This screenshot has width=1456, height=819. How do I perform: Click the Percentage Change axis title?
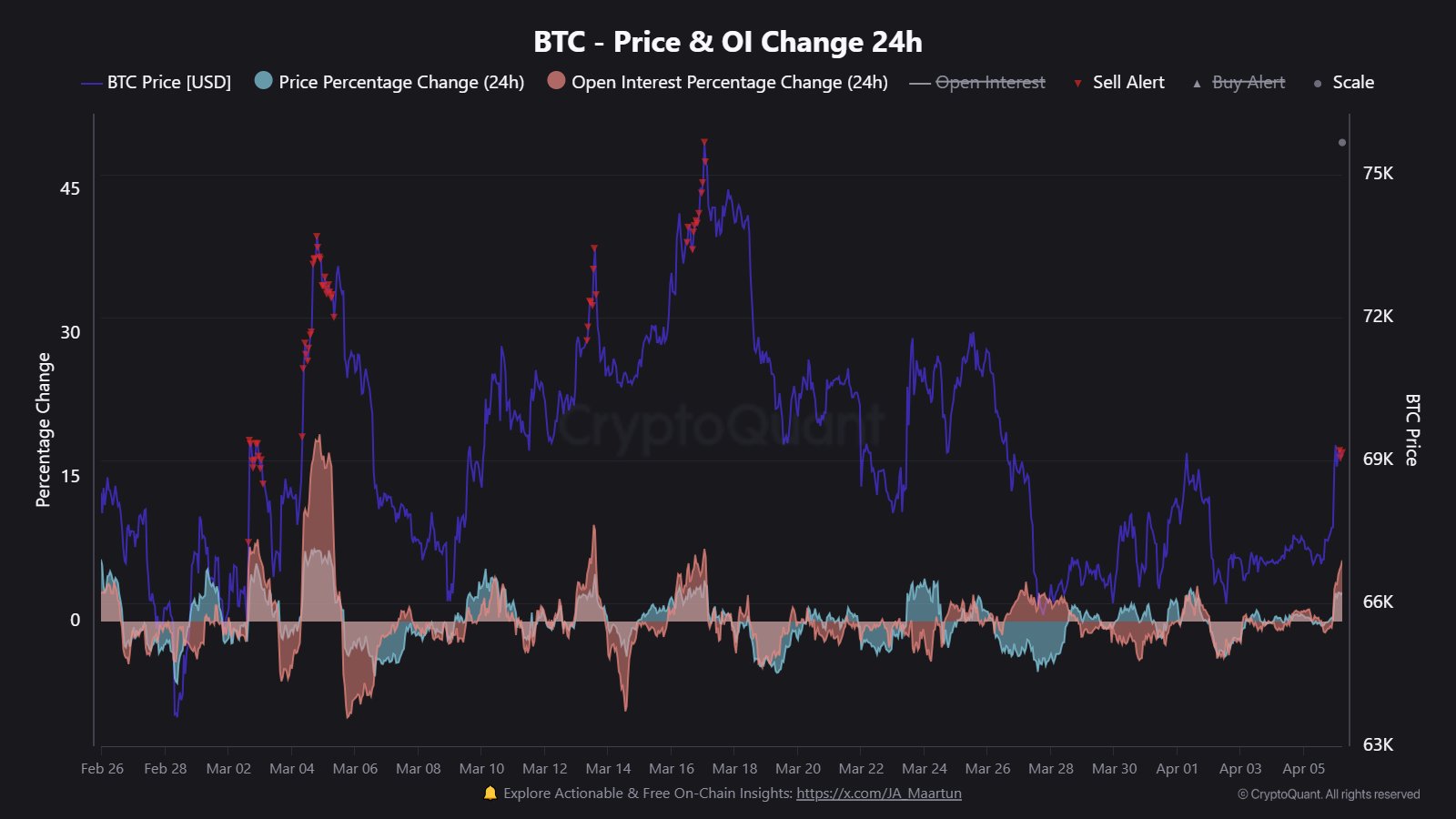(x=44, y=430)
